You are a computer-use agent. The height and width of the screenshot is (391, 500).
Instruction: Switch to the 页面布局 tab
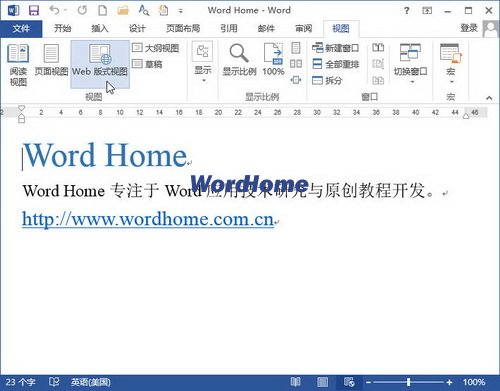[x=183, y=28]
